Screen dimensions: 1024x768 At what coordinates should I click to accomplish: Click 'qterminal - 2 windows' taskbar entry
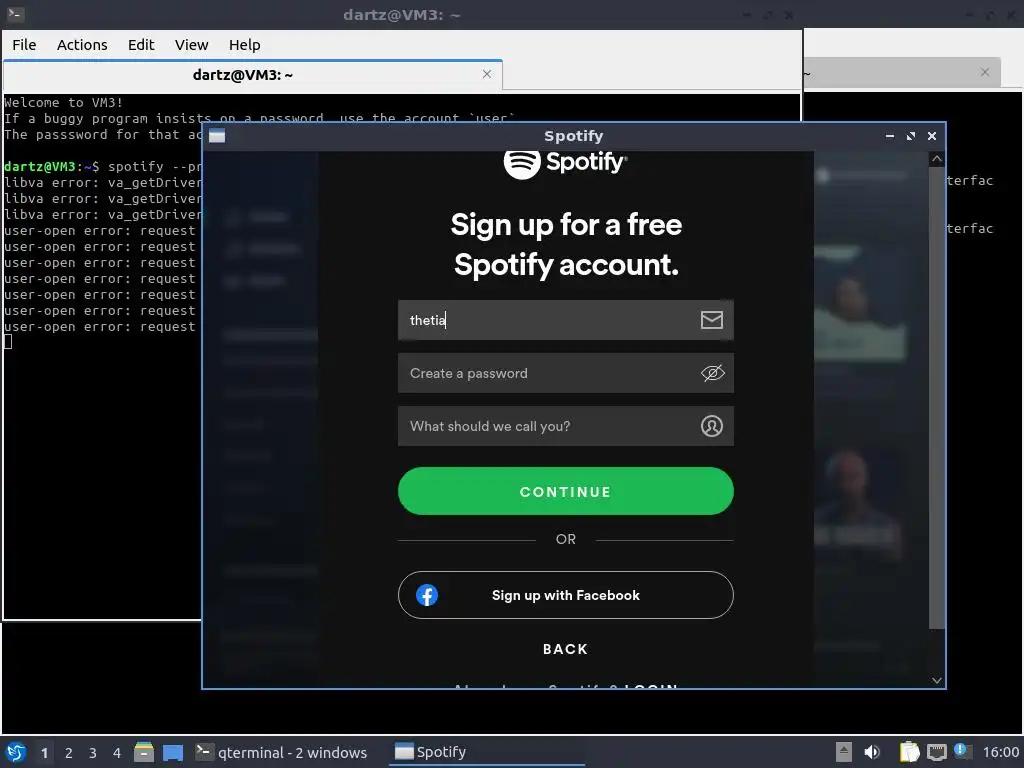[x=281, y=752]
